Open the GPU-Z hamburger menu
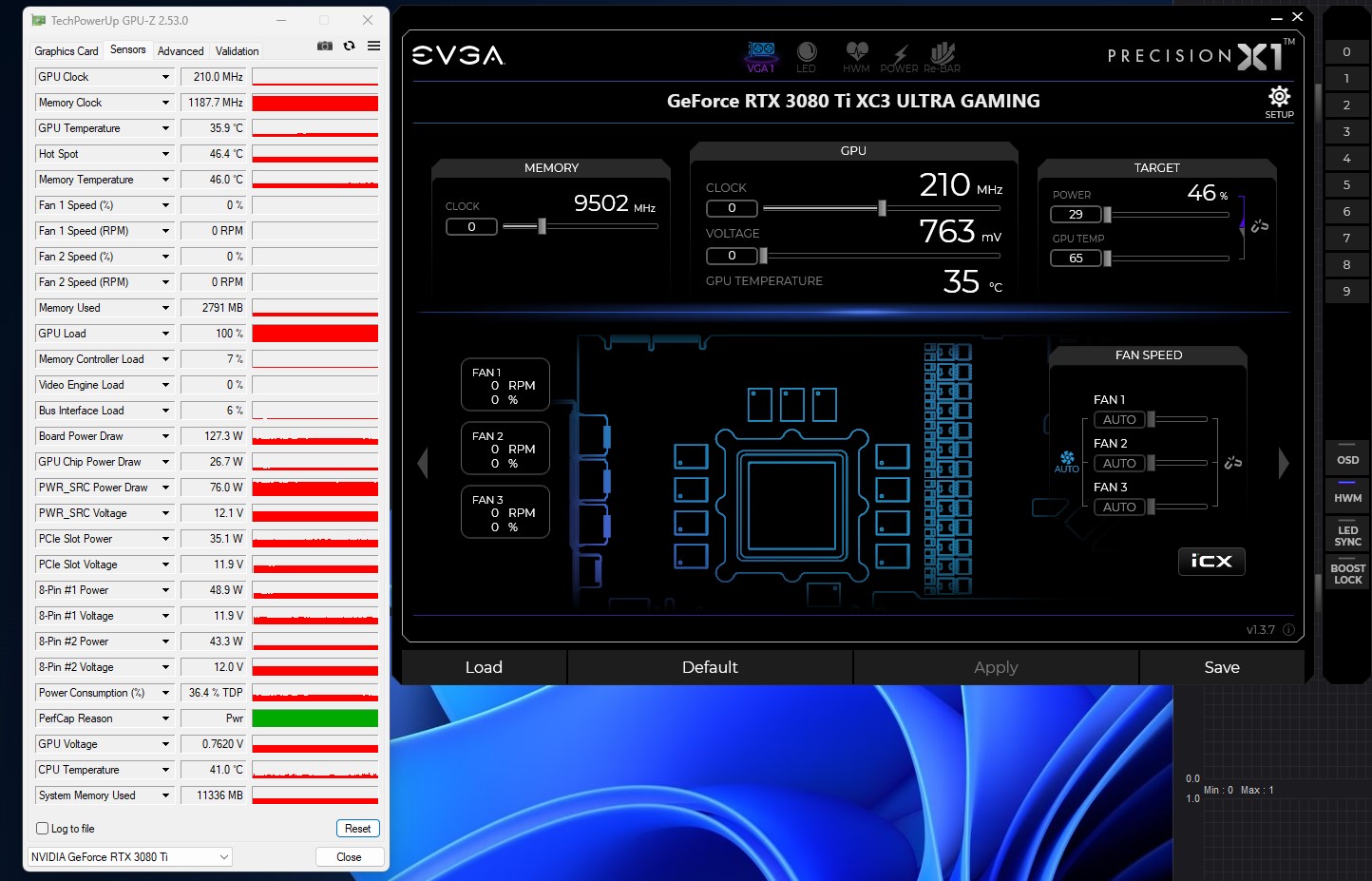This screenshot has width=1372, height=881. [374, 46]
